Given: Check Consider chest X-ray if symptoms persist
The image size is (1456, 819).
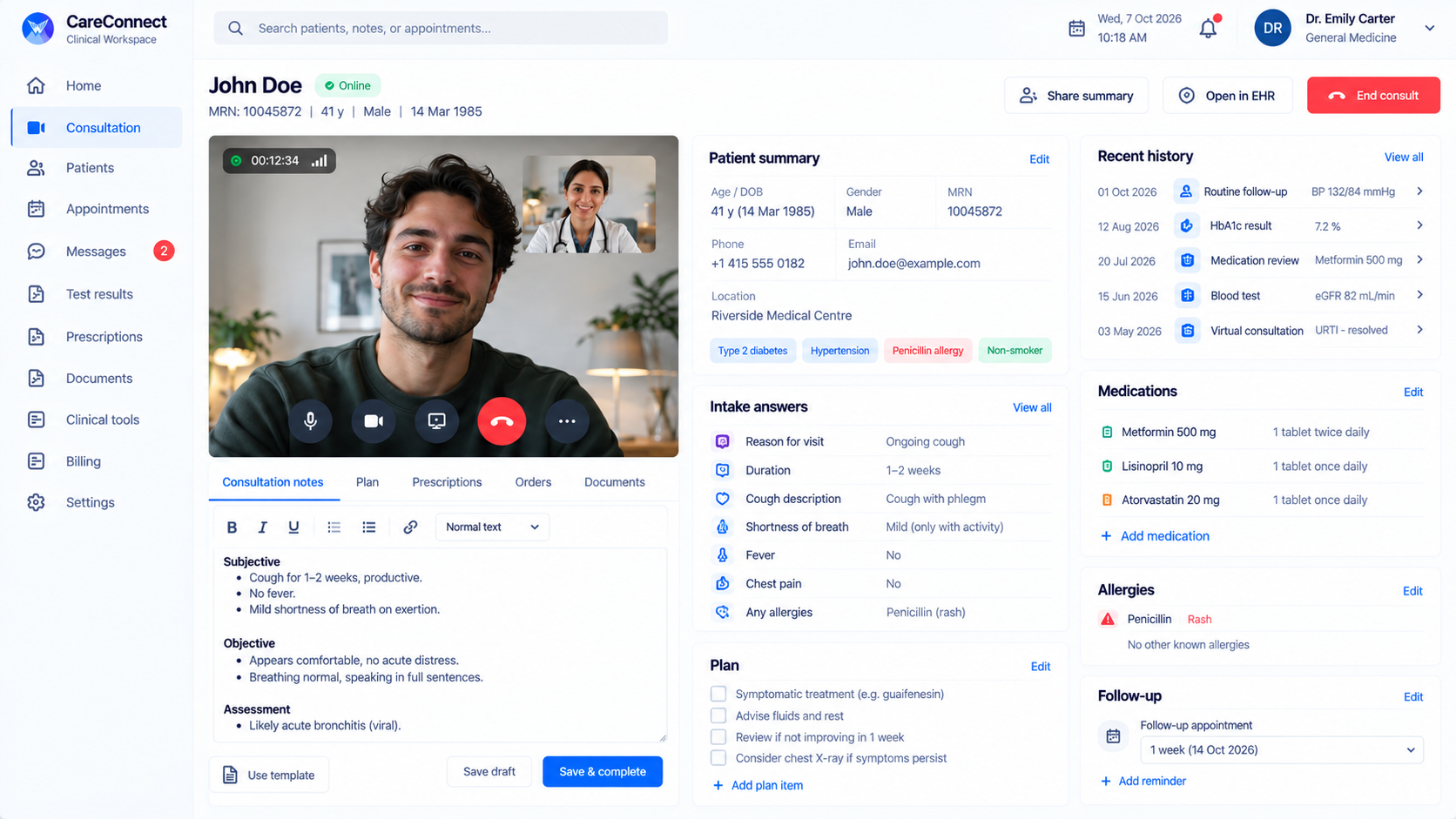Looking at the screenshot, I should [x=718, y=758].
